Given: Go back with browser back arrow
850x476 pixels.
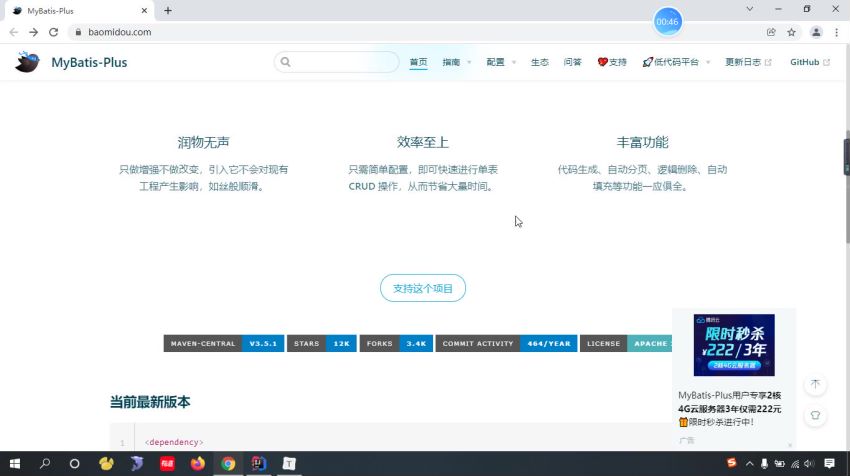Looking at the screenshot, I should [x=14, y=32].
